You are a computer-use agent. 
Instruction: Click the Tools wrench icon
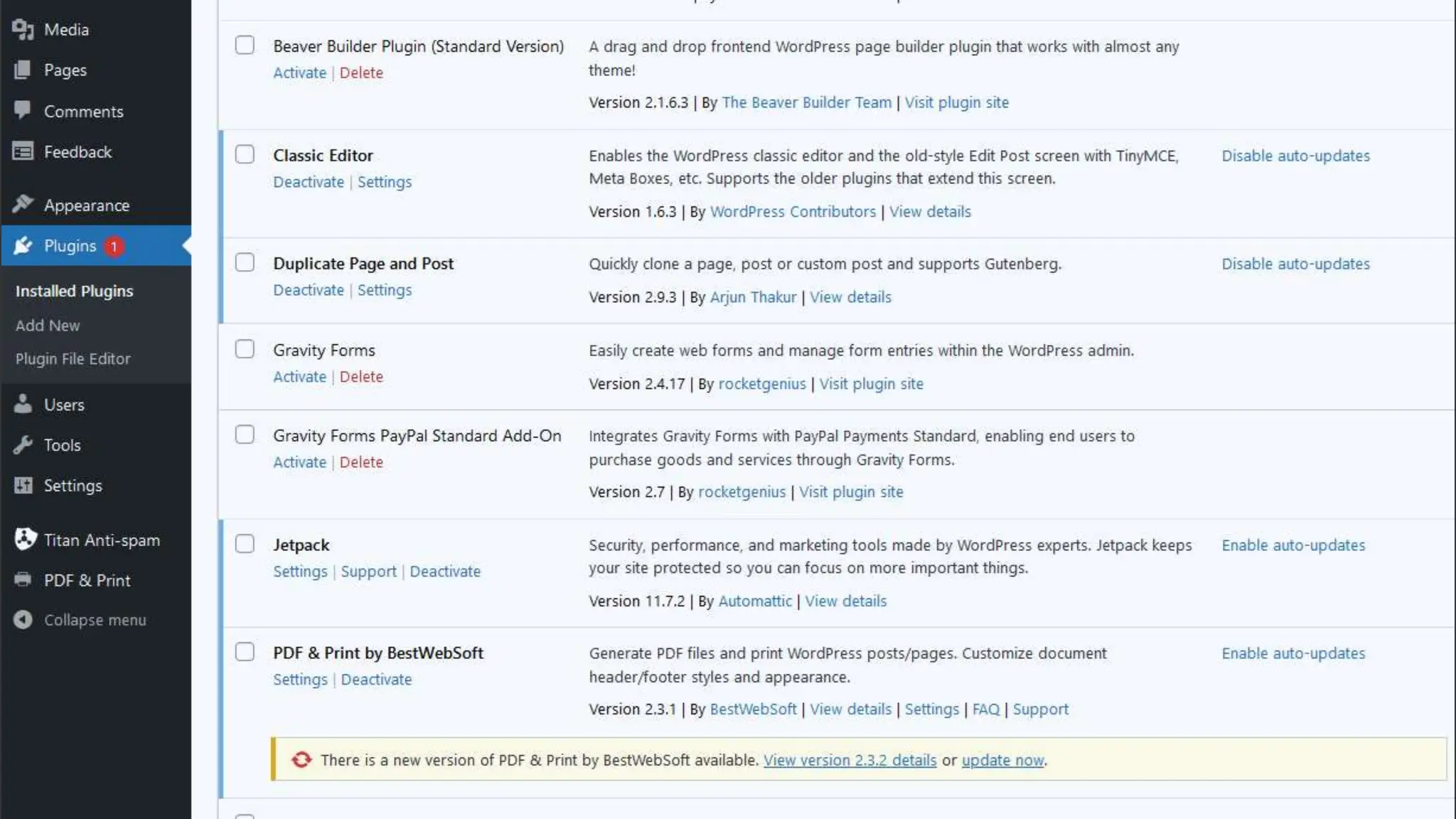tap(23, 445)
